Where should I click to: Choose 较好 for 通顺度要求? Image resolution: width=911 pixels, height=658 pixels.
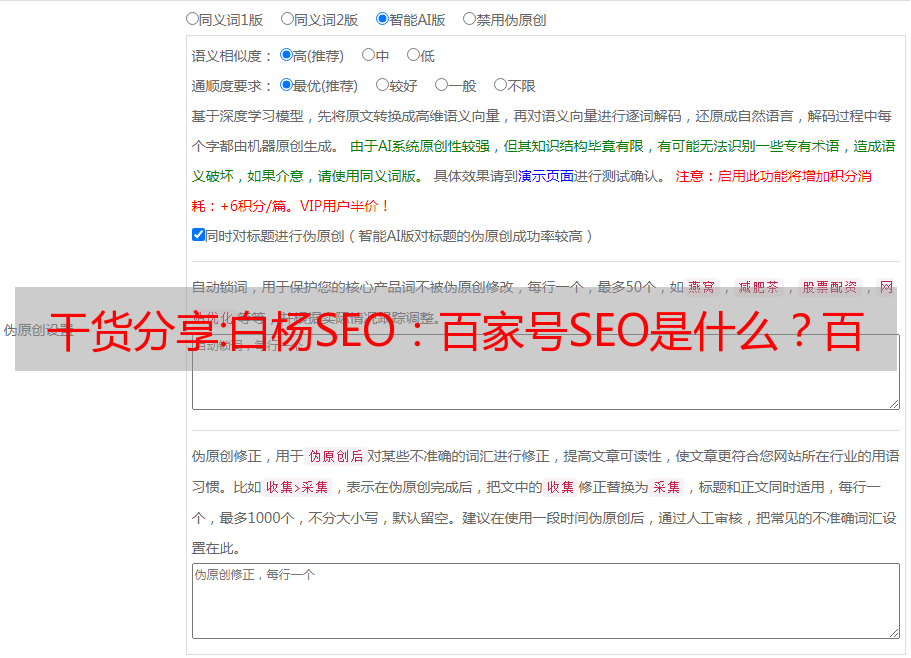click(x=383, y=85)
